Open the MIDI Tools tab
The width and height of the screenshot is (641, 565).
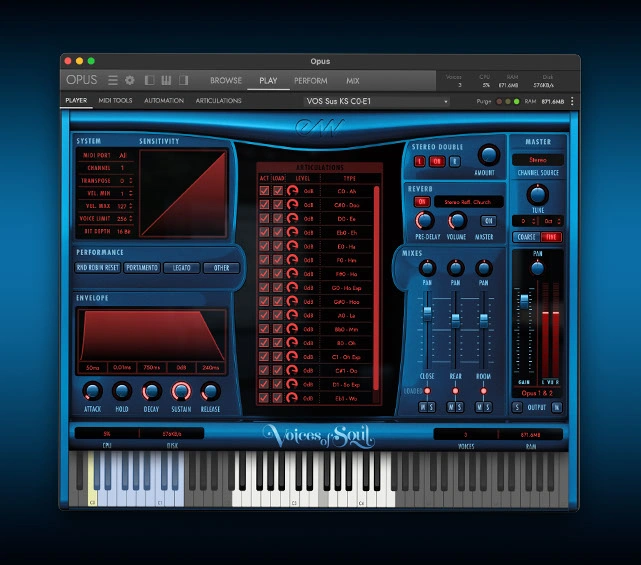[115, 100]
